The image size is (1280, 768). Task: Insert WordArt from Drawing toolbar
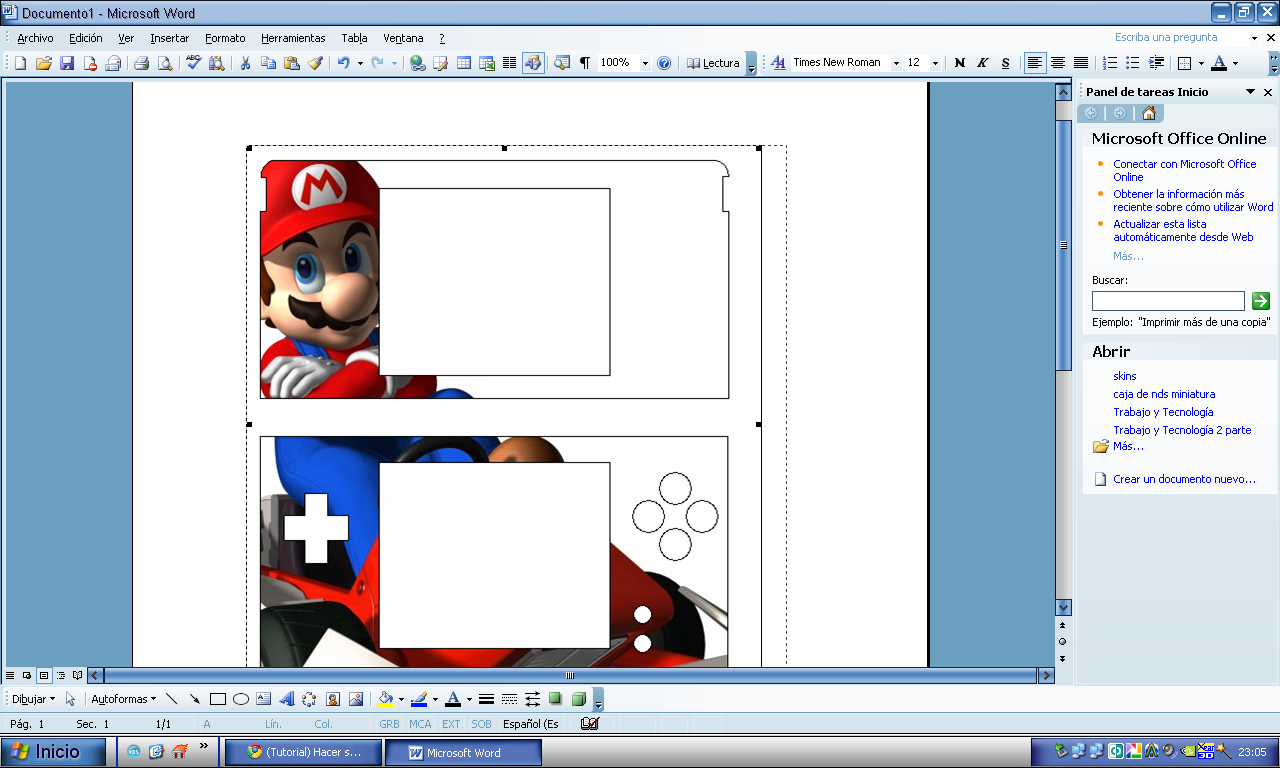286,699
